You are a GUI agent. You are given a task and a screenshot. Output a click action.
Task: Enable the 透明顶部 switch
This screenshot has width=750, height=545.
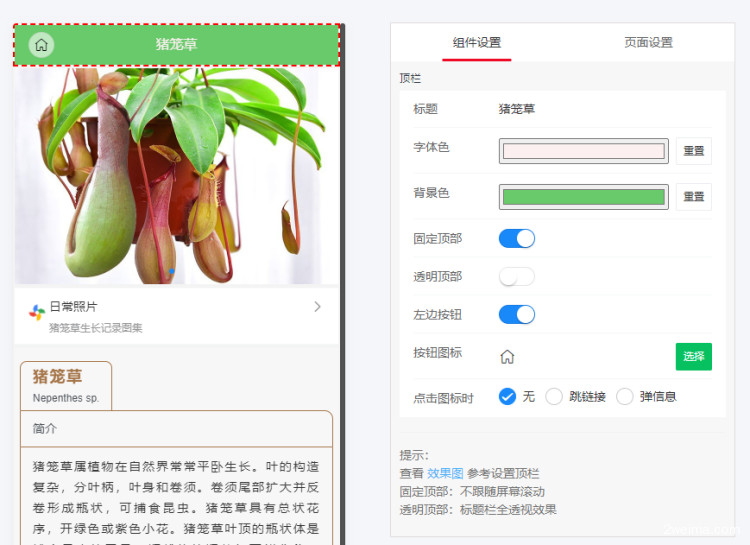tap(517, 277)
